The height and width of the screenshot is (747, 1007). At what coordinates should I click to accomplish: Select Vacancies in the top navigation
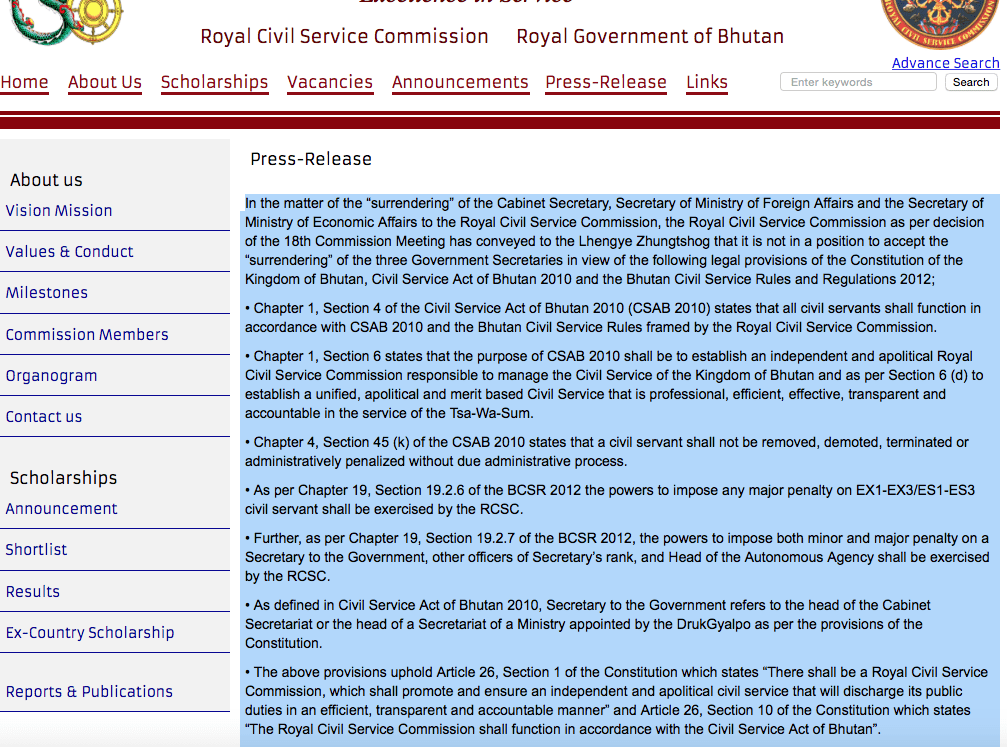pyautogui.click(x=330, y=82)
